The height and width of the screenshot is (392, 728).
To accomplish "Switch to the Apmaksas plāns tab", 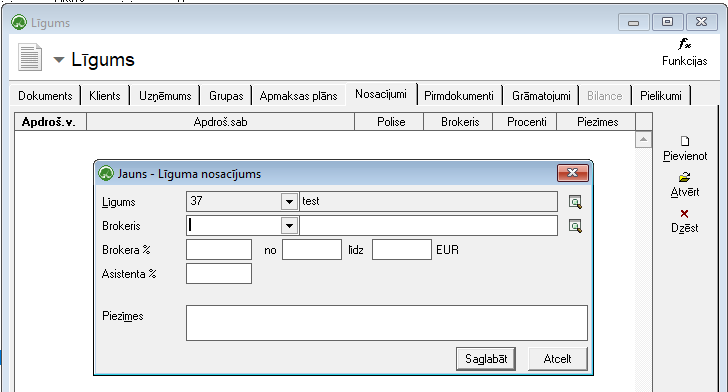I will click(x=299, y=96).
